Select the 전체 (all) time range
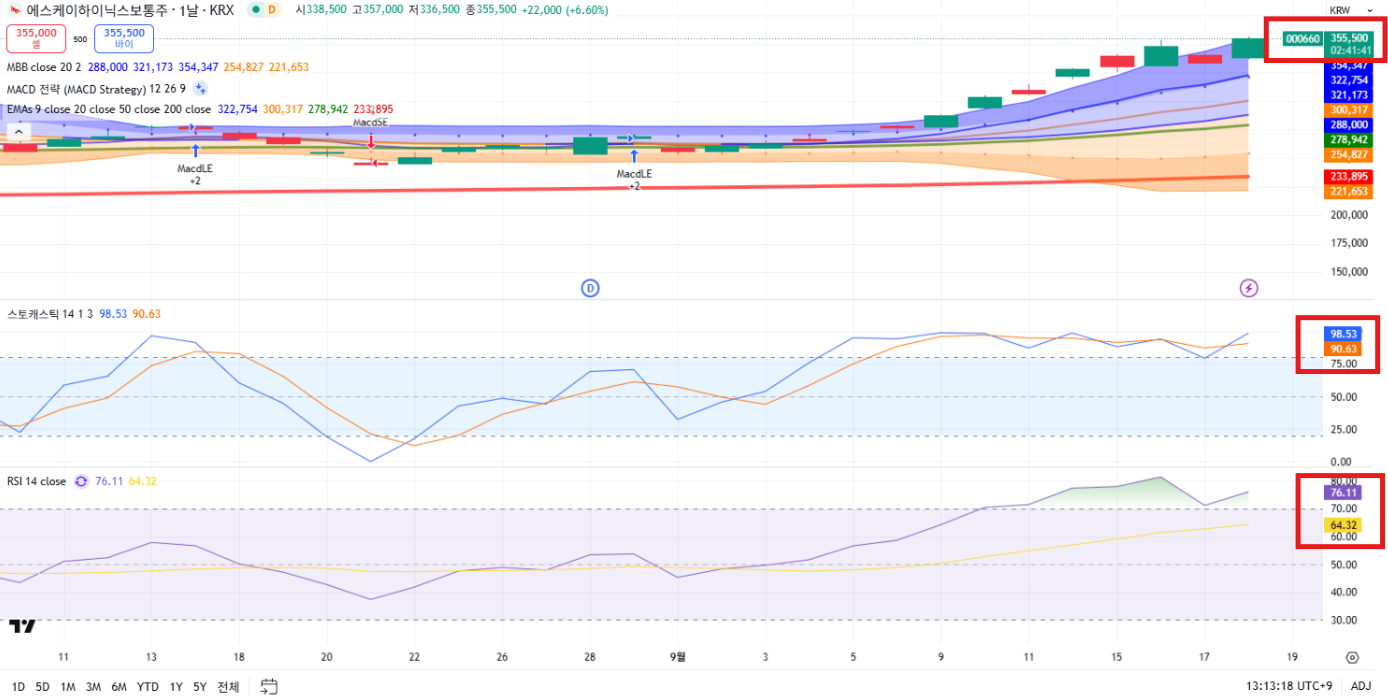Image resolution: width=1388 pixels, height=698 pixels. (x=228, y=686)
